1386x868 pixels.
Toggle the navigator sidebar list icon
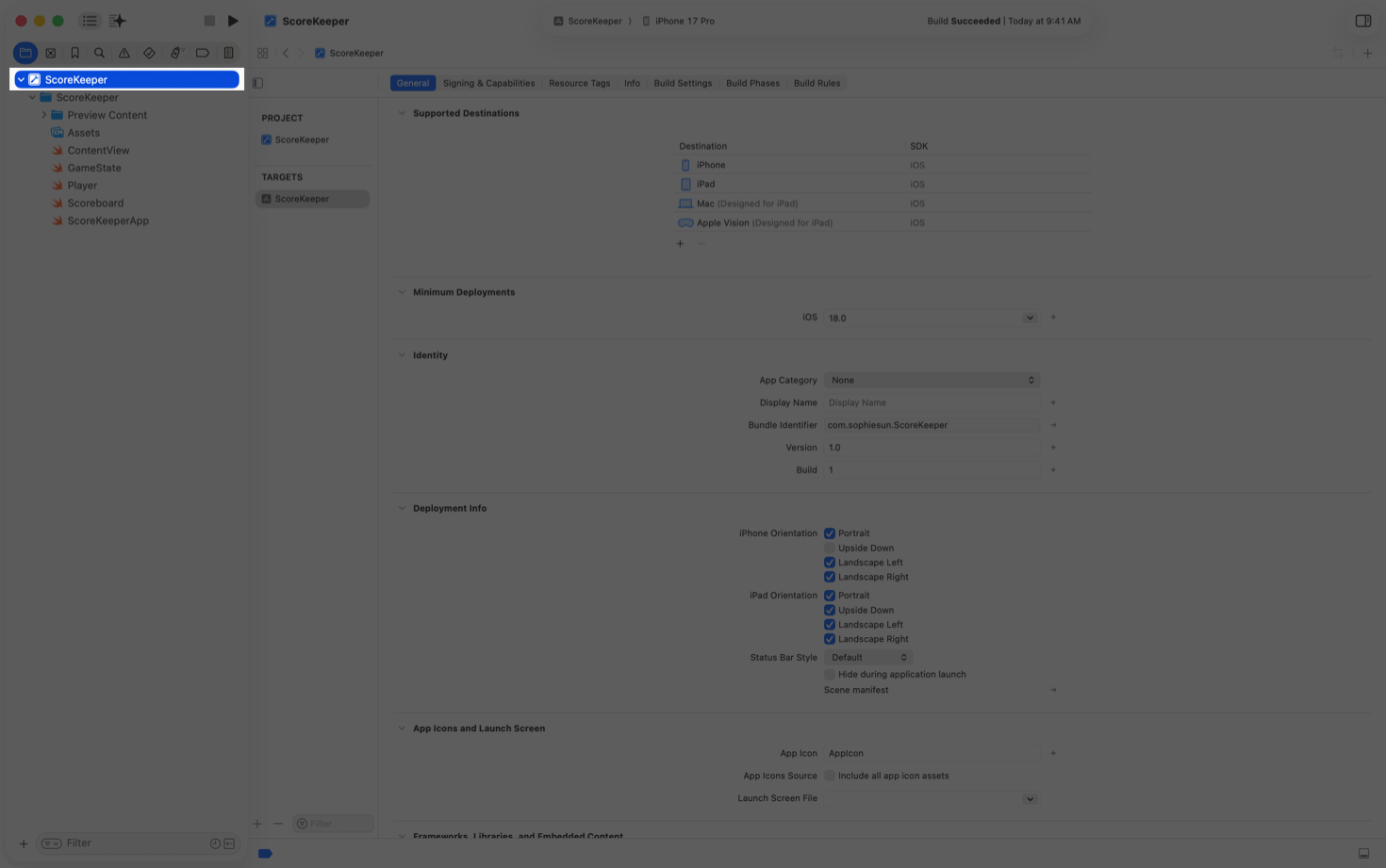[x=90, y=21]
